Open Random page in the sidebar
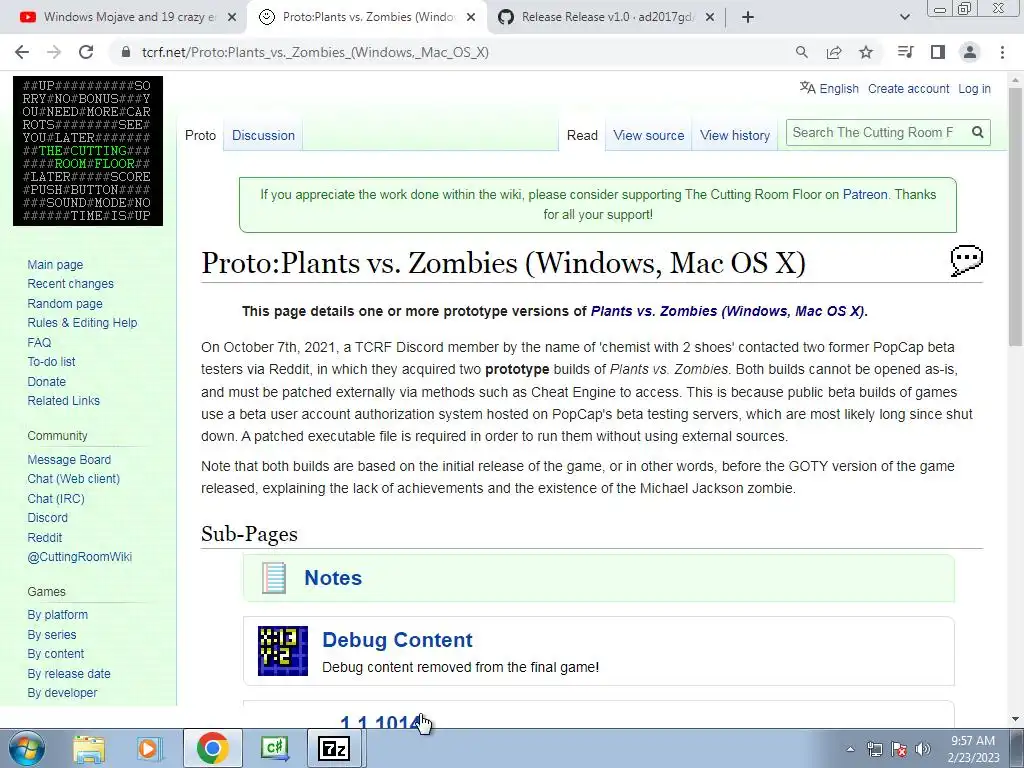The width and height of the screenshot is (1024, 768). point(65,304)
